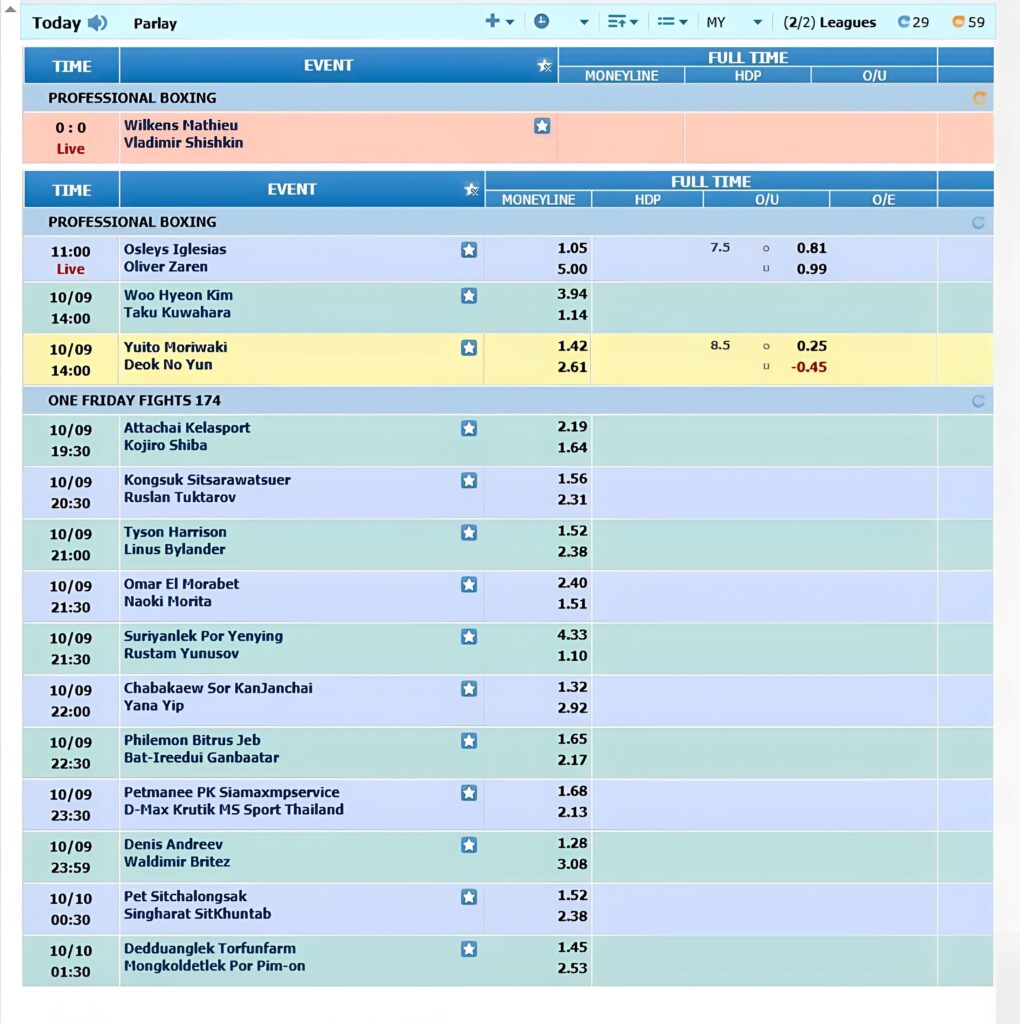Screen dimensions: 1020x1024
Task: Bet on Osleys Iglesias moneyline 1.05
Action: 572,248
